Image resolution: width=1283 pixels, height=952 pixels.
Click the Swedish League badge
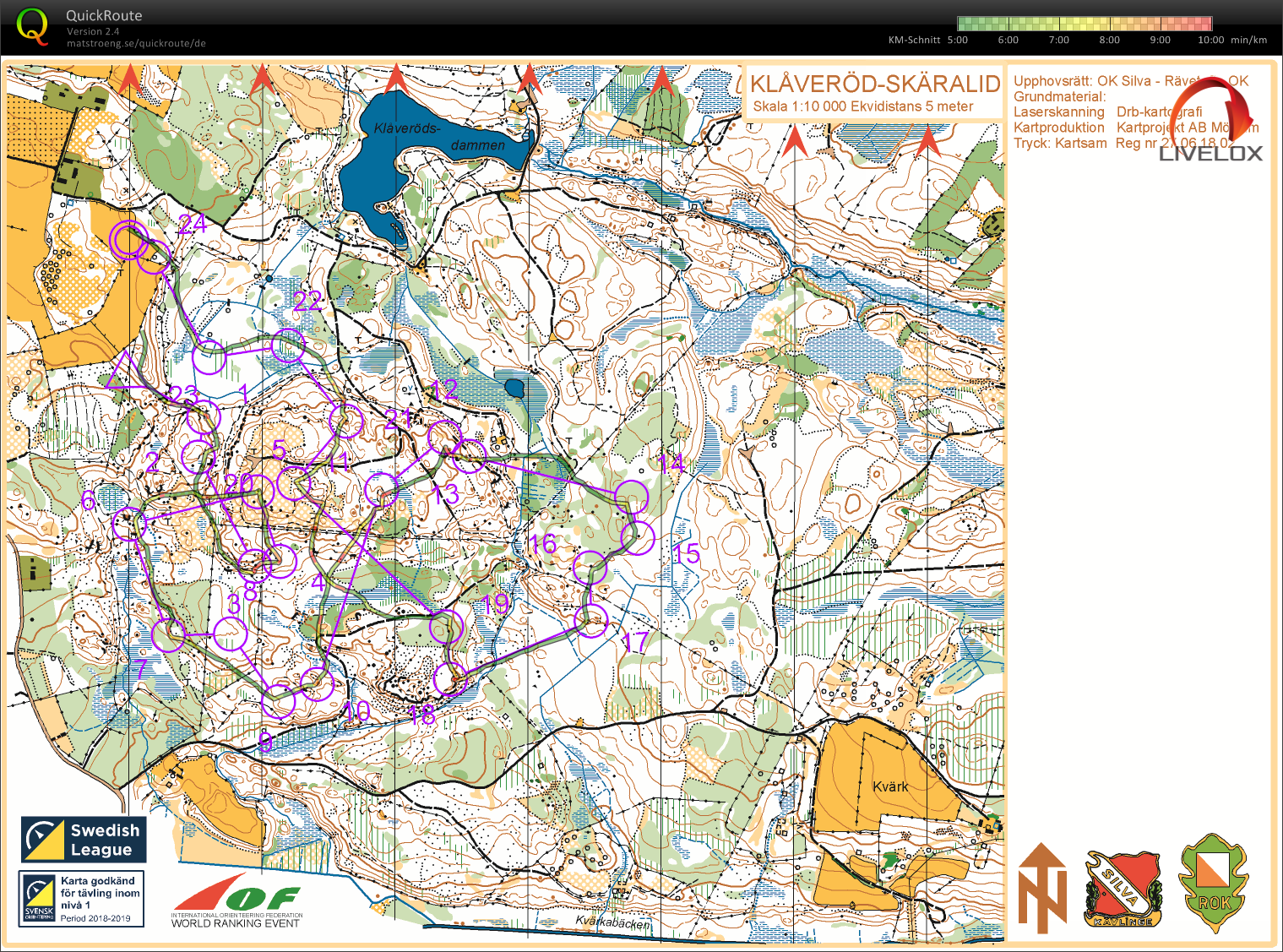[84, 840]
